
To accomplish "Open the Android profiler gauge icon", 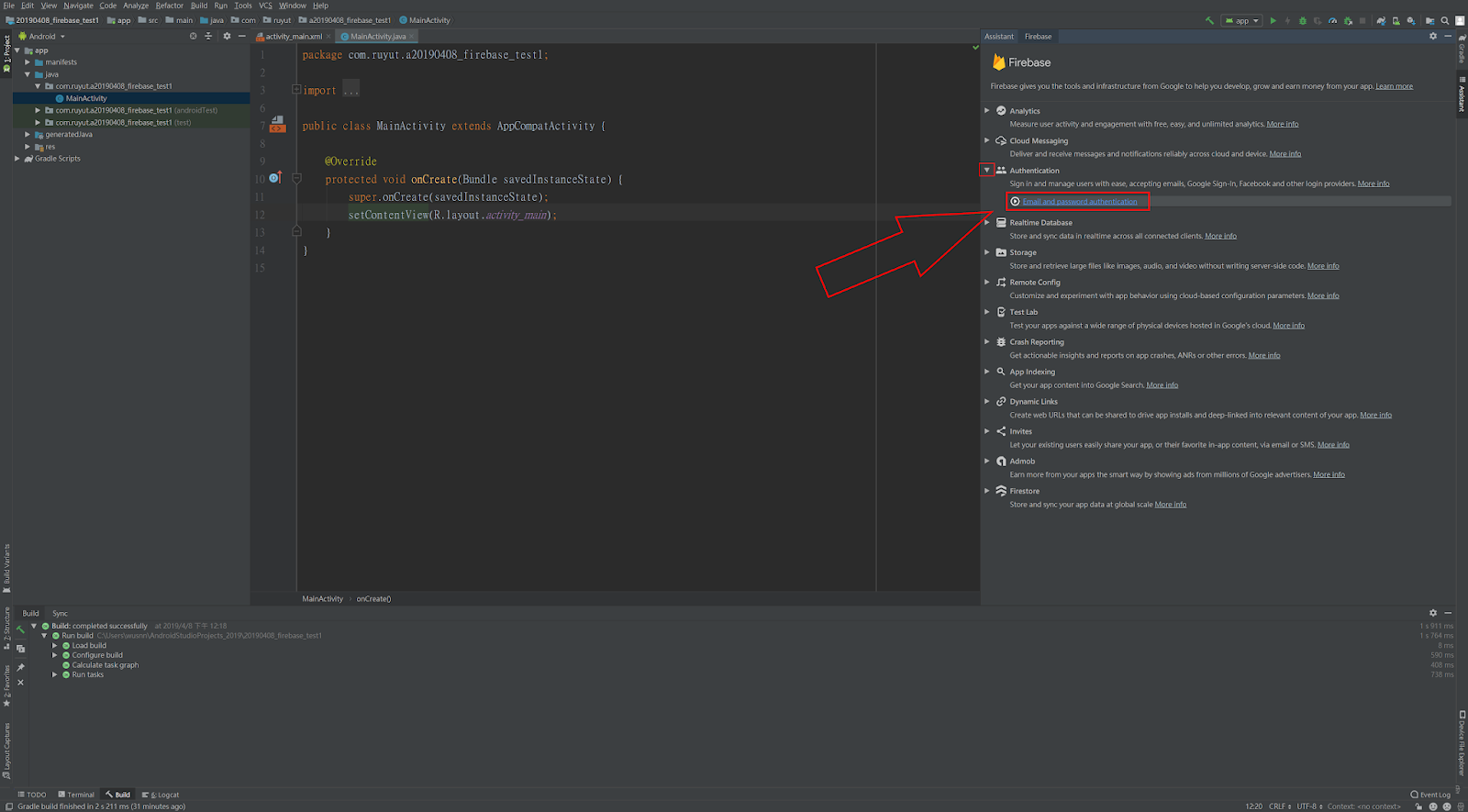I will coord(1333,20).
